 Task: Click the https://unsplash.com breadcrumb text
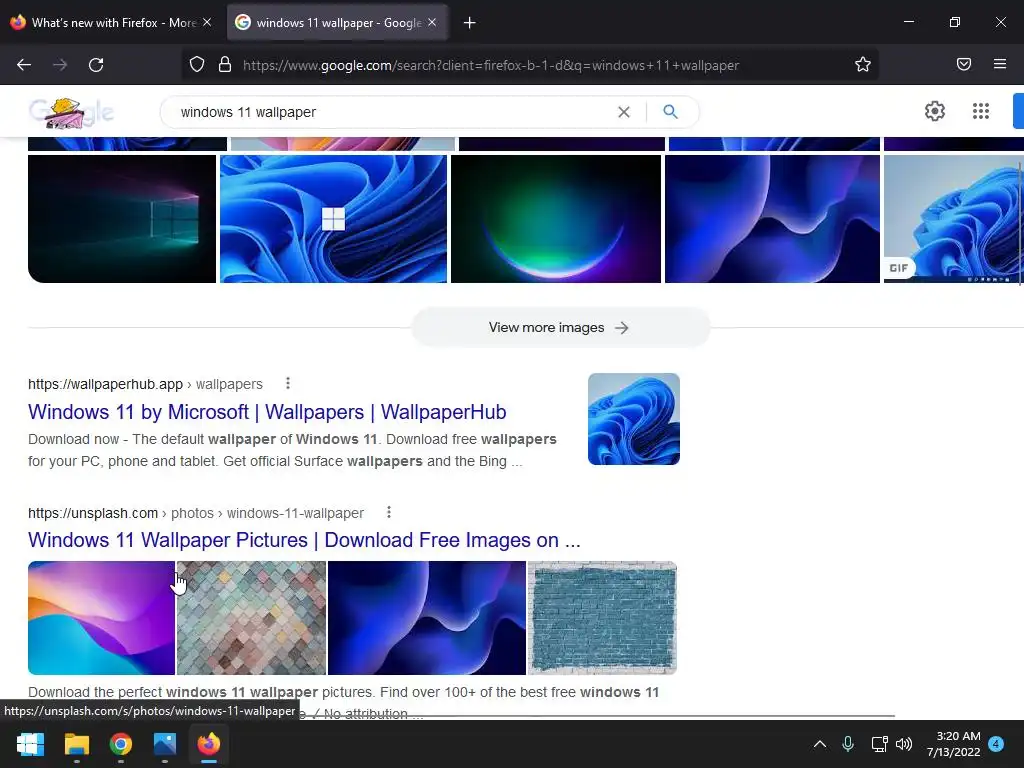(x=93, y=513)
